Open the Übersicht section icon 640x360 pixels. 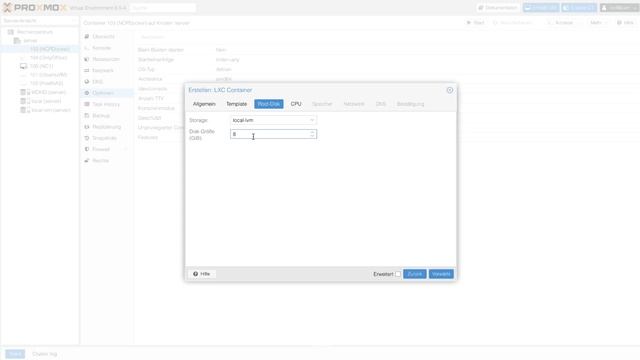pos(87,37)
